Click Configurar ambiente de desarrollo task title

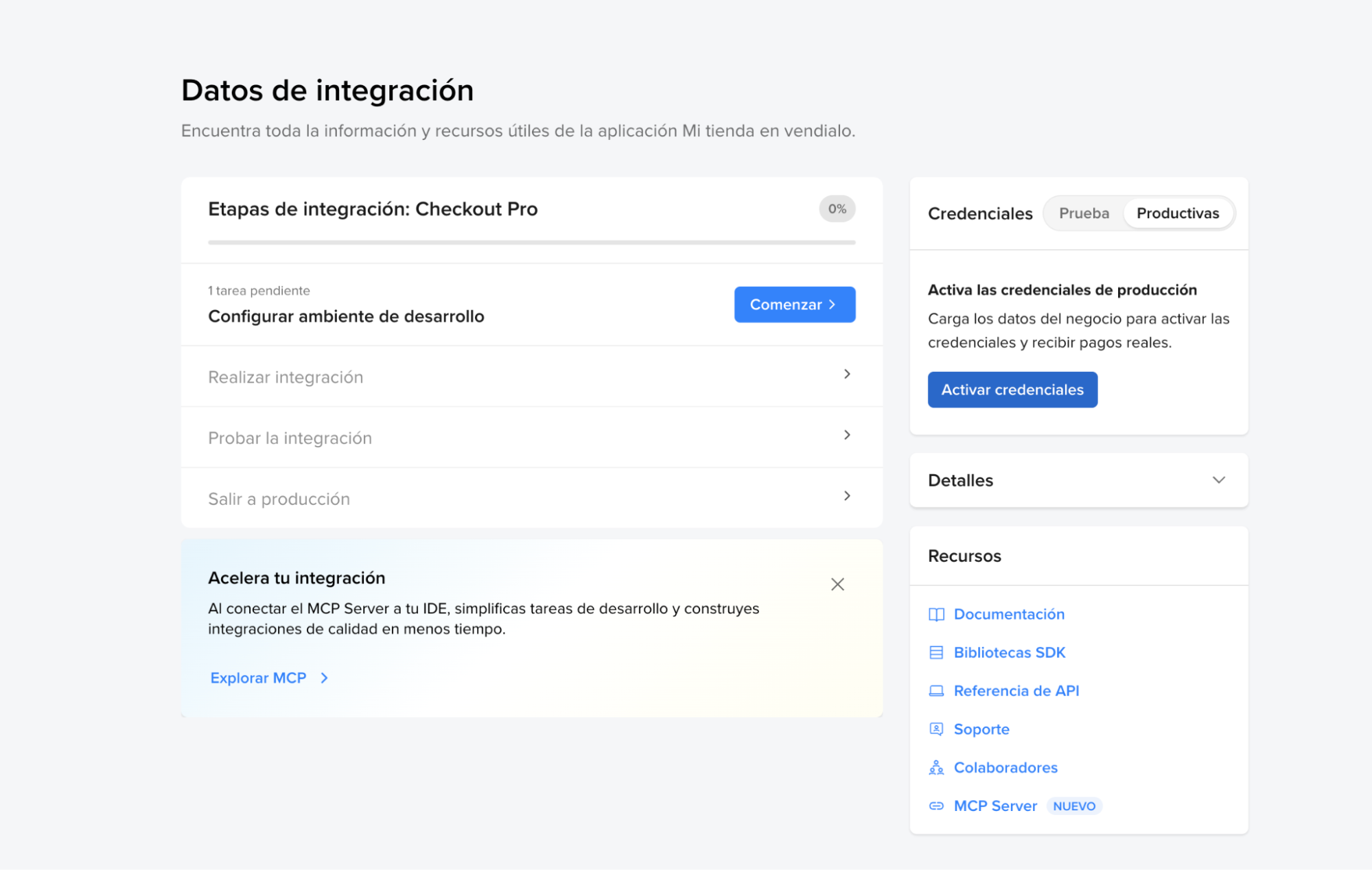346,316
